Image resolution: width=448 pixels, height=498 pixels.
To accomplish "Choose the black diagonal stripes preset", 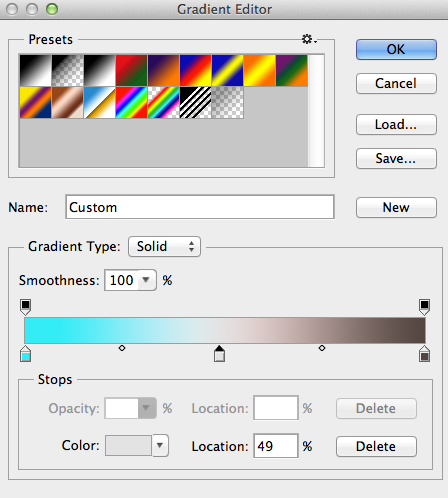I will click(x=195, y=103).
